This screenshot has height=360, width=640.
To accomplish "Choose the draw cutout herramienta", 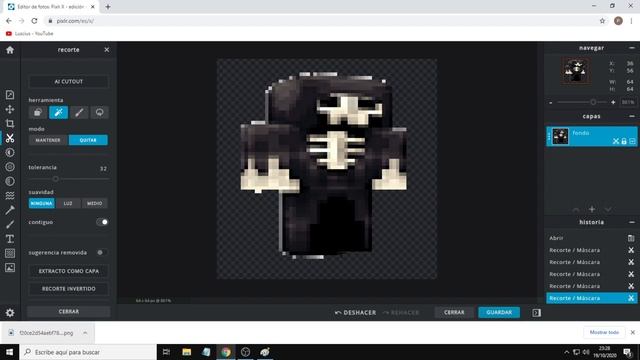I will 79,112.
